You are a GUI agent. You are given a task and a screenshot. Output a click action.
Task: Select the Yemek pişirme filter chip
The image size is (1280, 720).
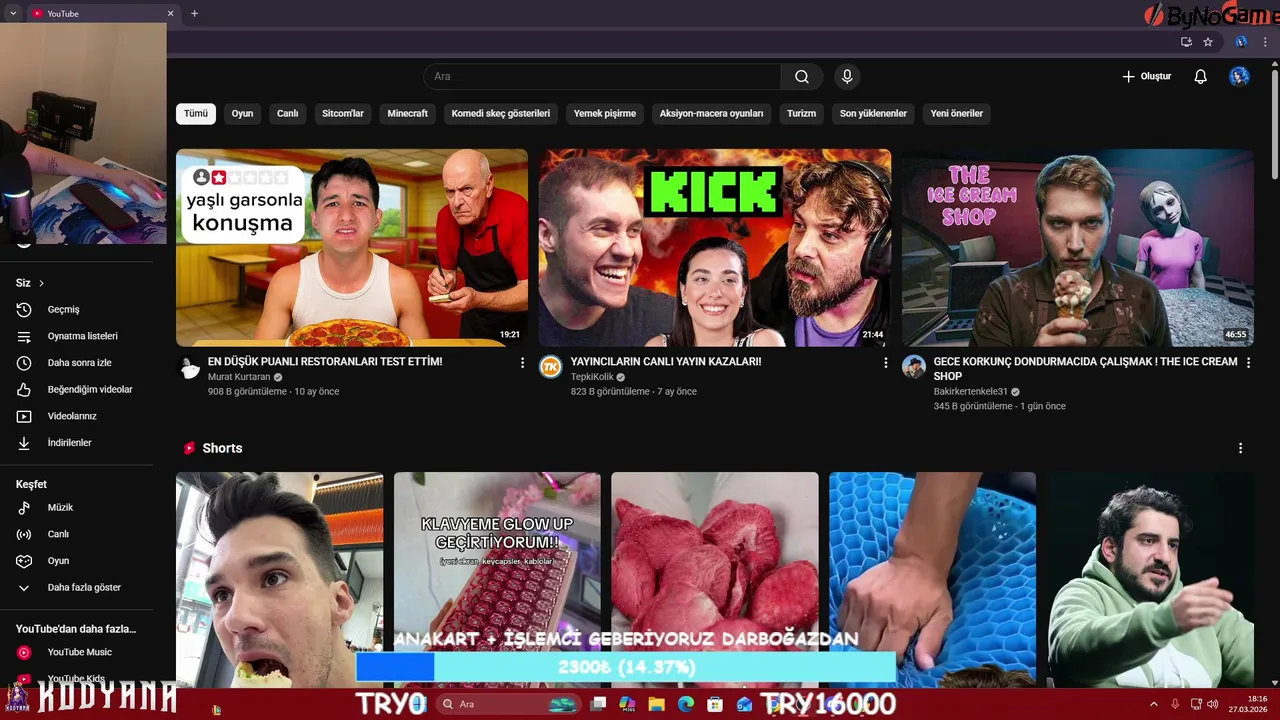click(605, 114)
